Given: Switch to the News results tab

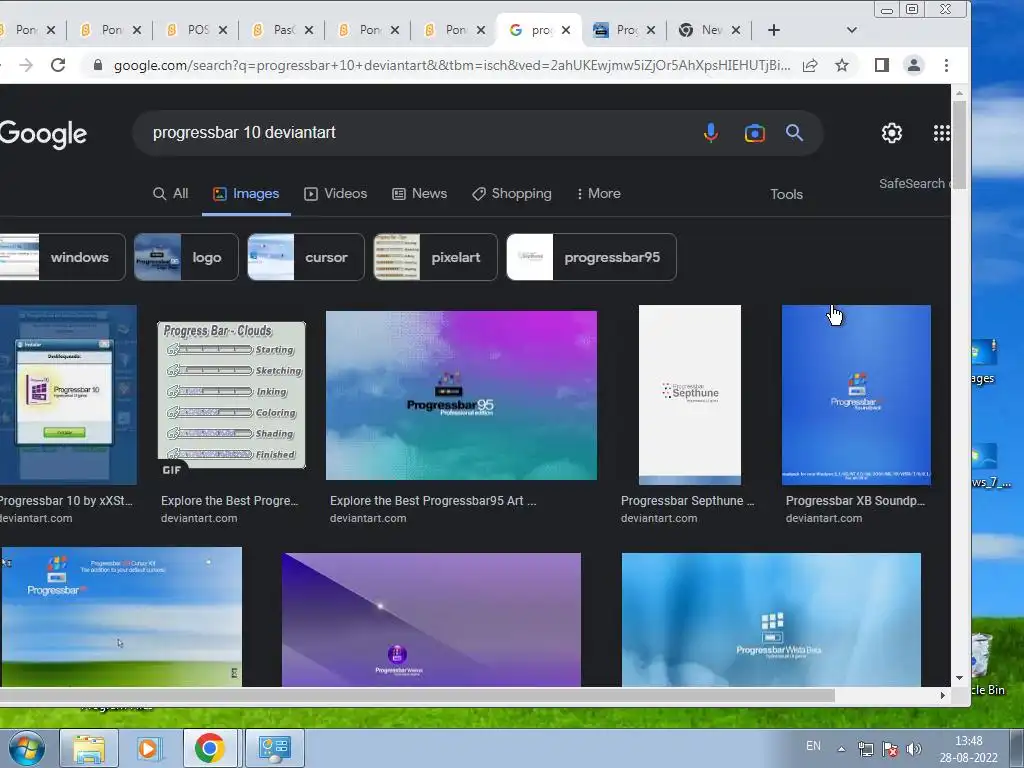Looking at the screenshot, I should tap(419, 193).
